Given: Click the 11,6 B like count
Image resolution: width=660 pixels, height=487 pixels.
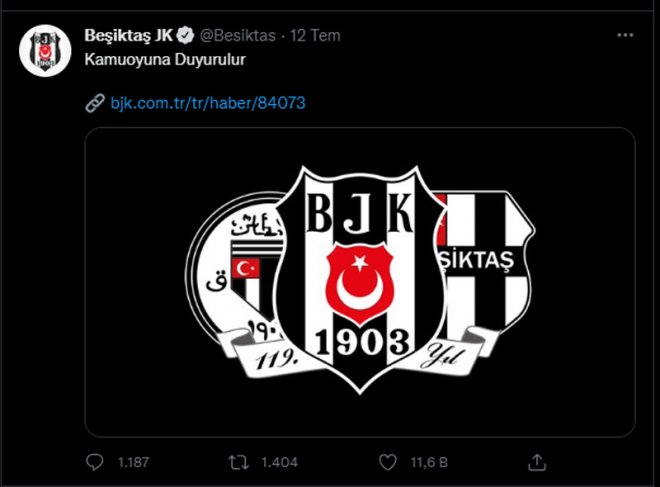Looking at the screenshot, I should click(x=430, y=463).
